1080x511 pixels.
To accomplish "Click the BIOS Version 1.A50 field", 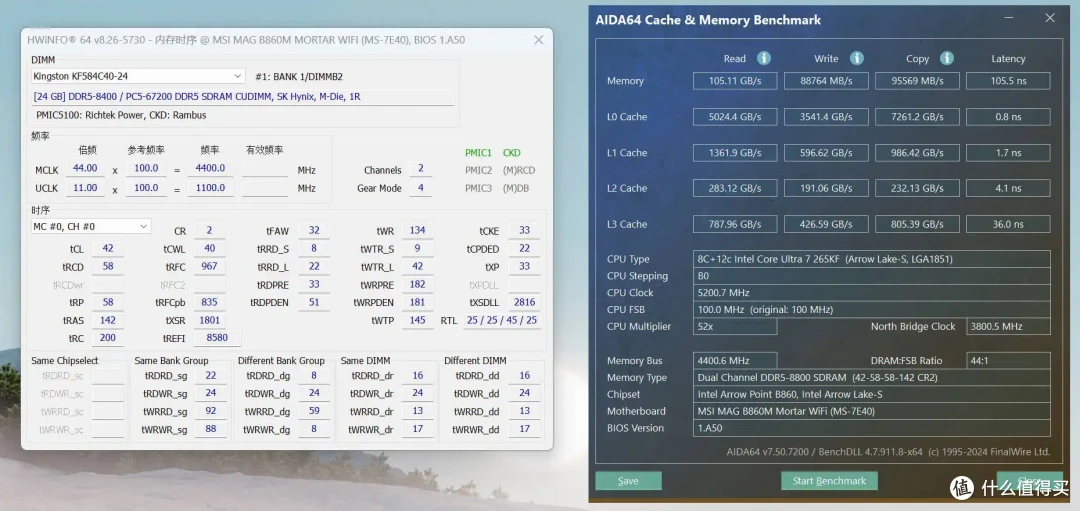I will [x=871, y=428].
